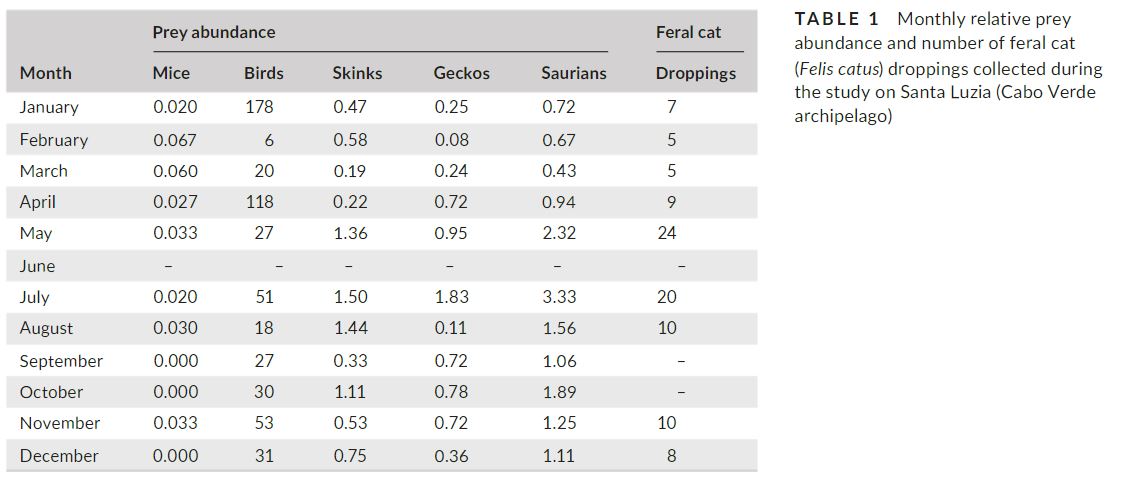Select the Skinks column header
The width and height of the screenshot is (1125, 488).
357,73
